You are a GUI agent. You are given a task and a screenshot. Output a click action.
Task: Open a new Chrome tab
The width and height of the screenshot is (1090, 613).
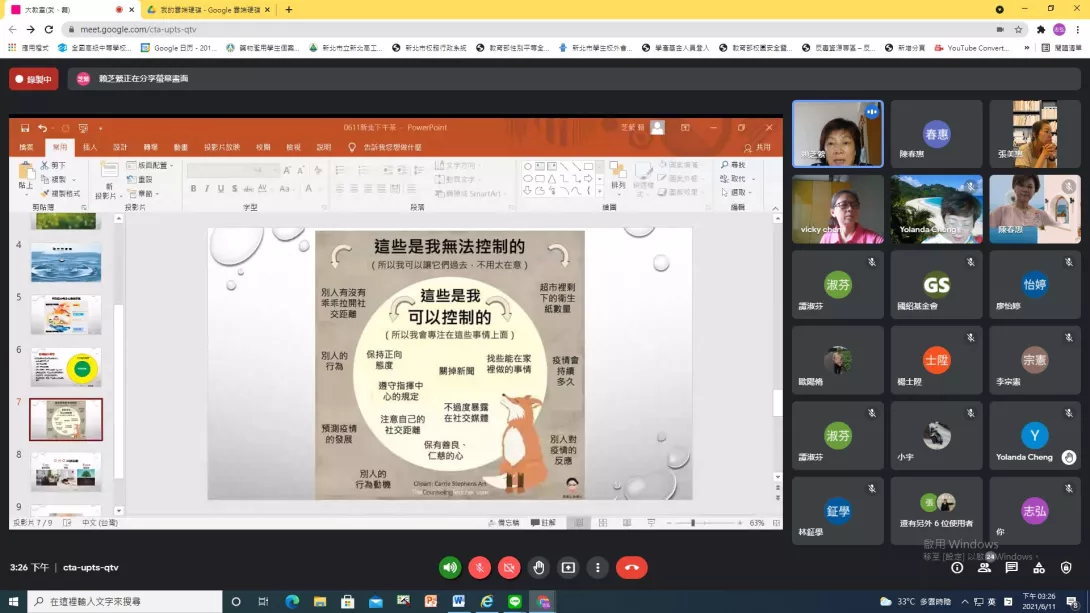point(288,10)
